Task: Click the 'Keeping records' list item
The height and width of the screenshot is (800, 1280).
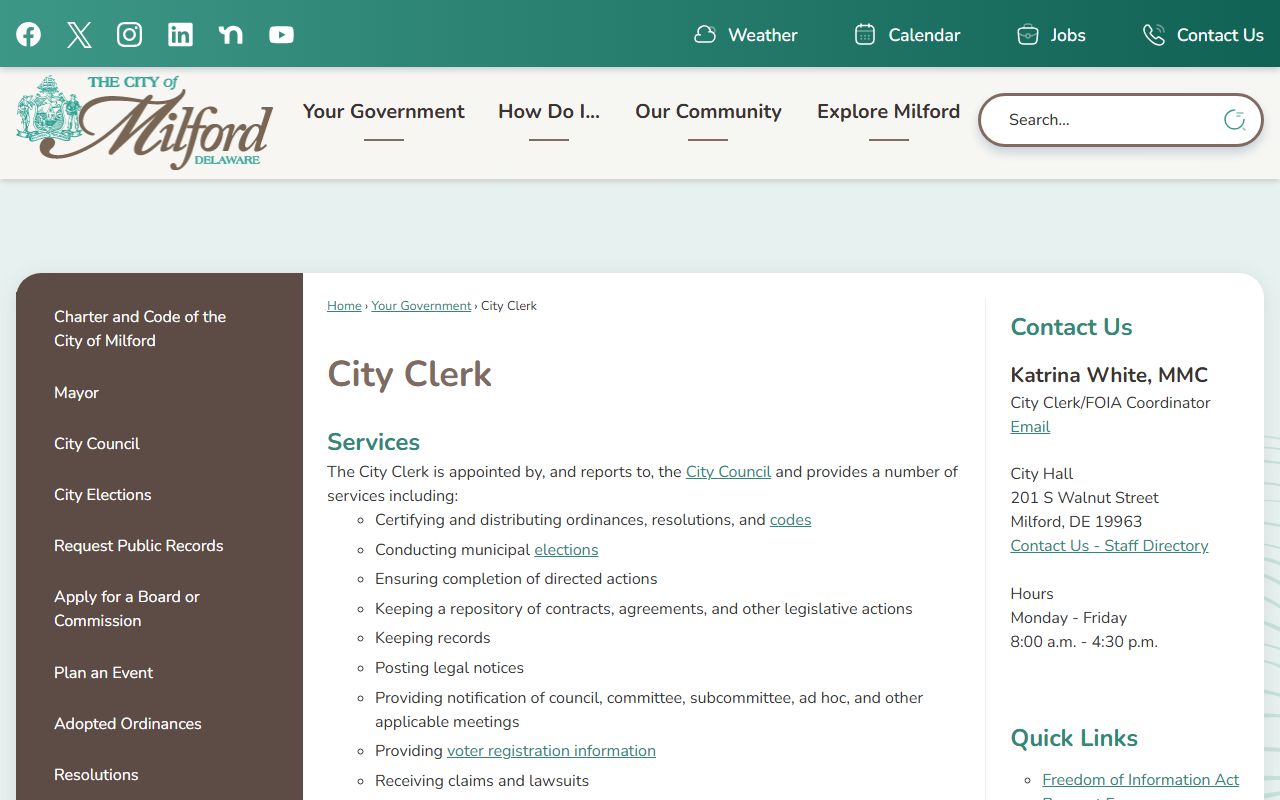Action: tap(433, 638)
